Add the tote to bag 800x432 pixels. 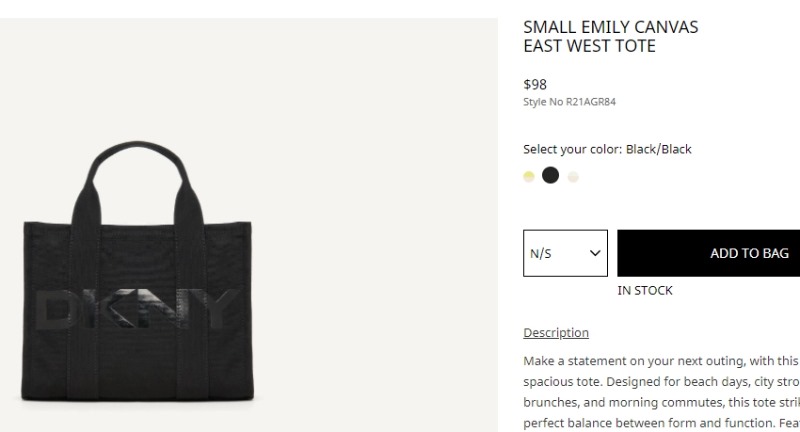(709, 253)
